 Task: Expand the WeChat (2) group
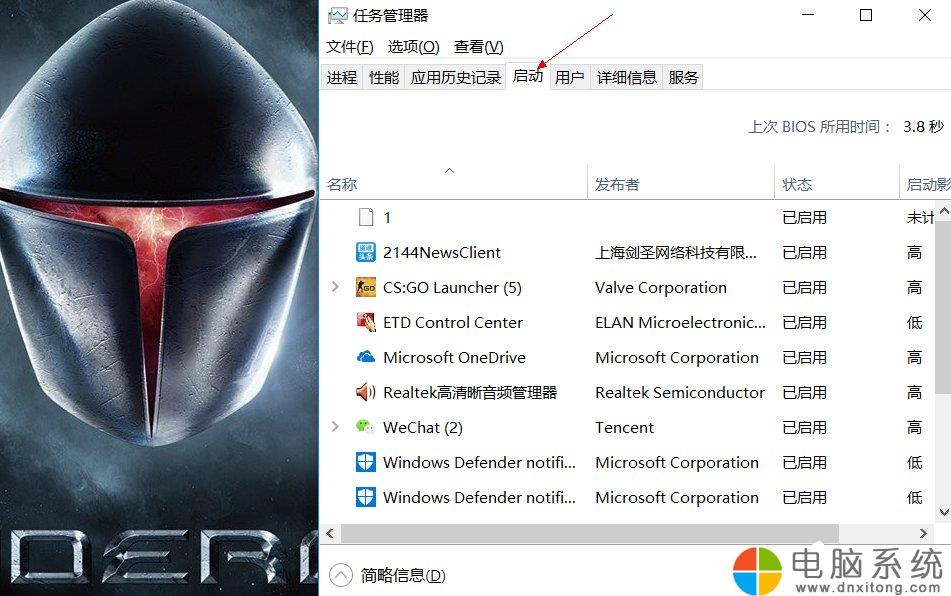pos(335,427)
